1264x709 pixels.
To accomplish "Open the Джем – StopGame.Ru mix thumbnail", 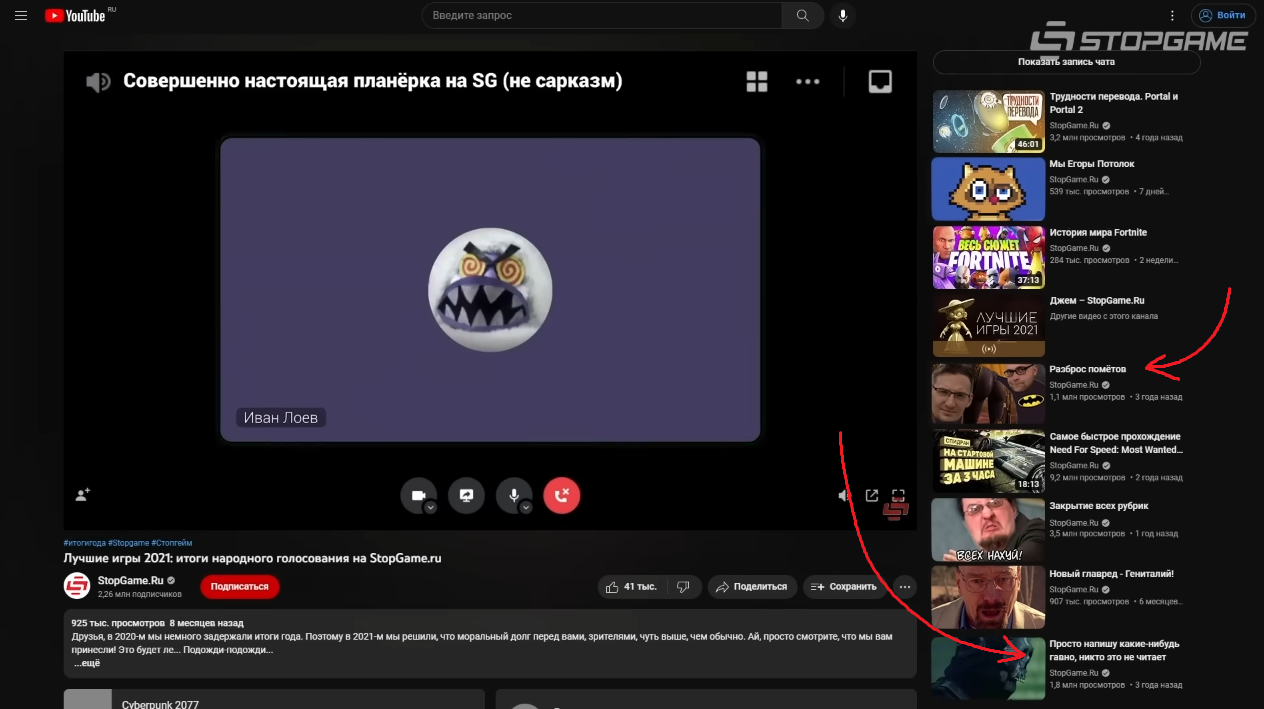I will pyautogui.click(x=988, y=325).
